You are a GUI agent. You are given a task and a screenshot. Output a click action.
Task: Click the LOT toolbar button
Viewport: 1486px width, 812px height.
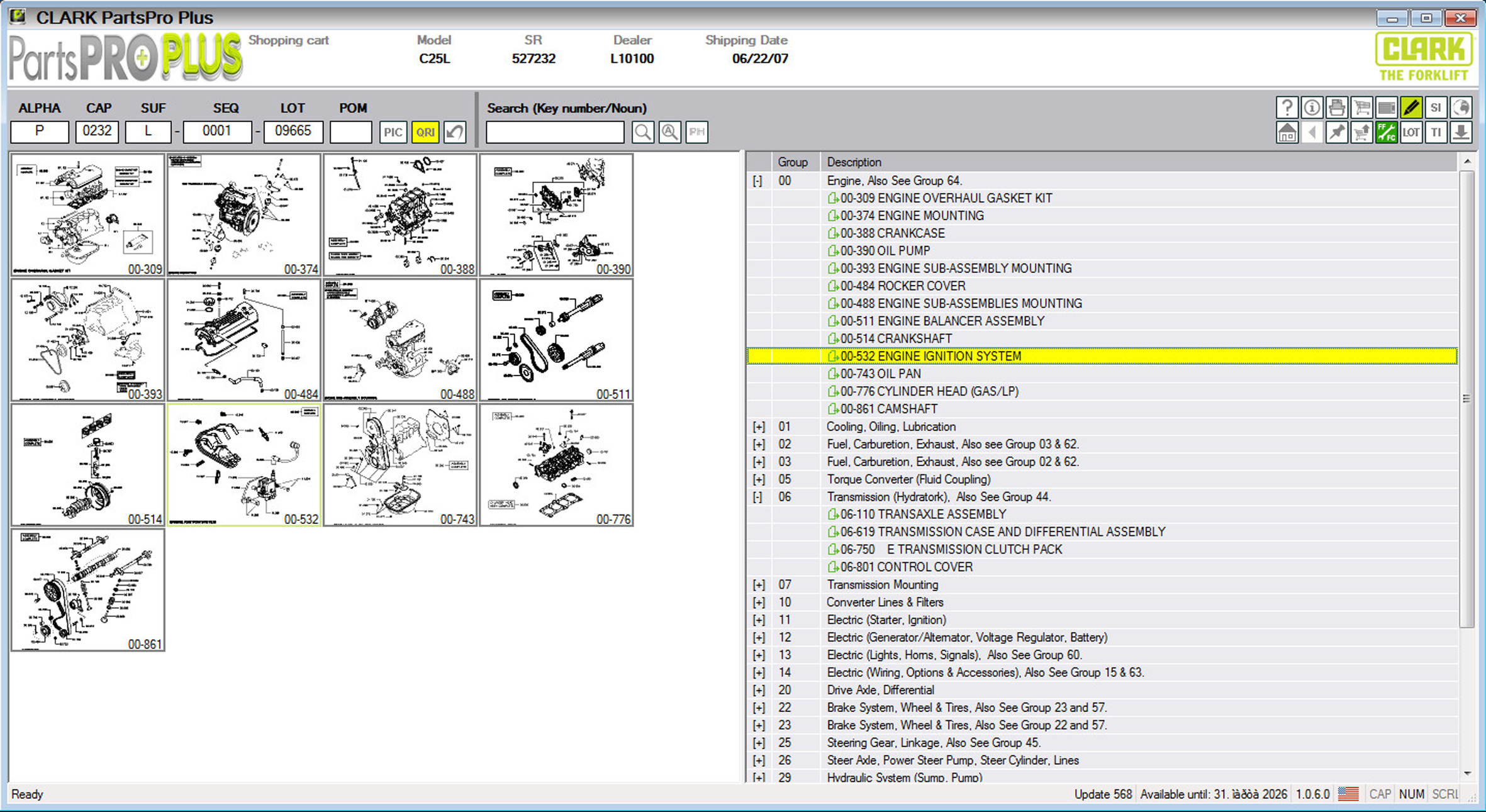[x=1411, y=133]
